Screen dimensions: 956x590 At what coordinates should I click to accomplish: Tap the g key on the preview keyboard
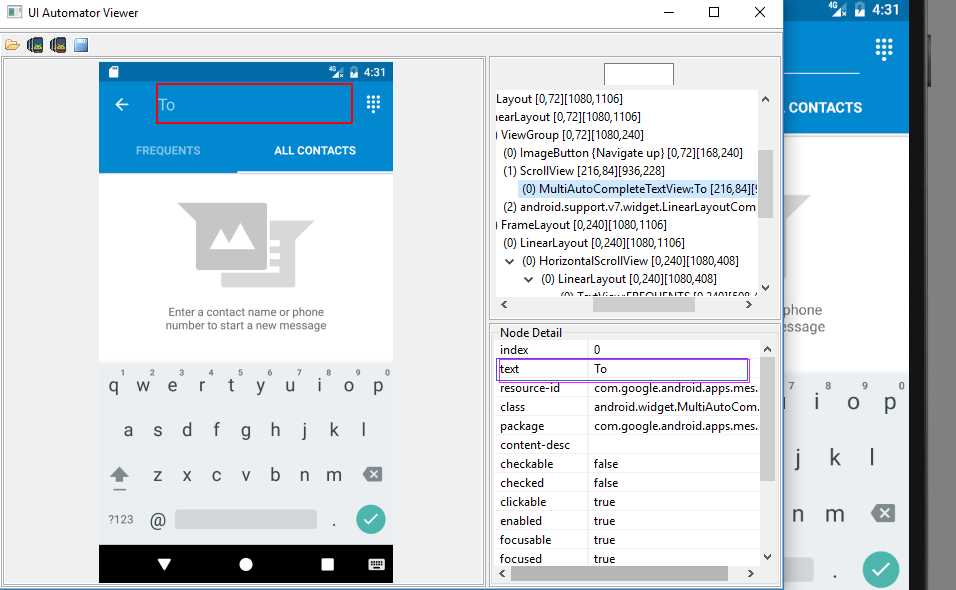[x=246, y=430]
